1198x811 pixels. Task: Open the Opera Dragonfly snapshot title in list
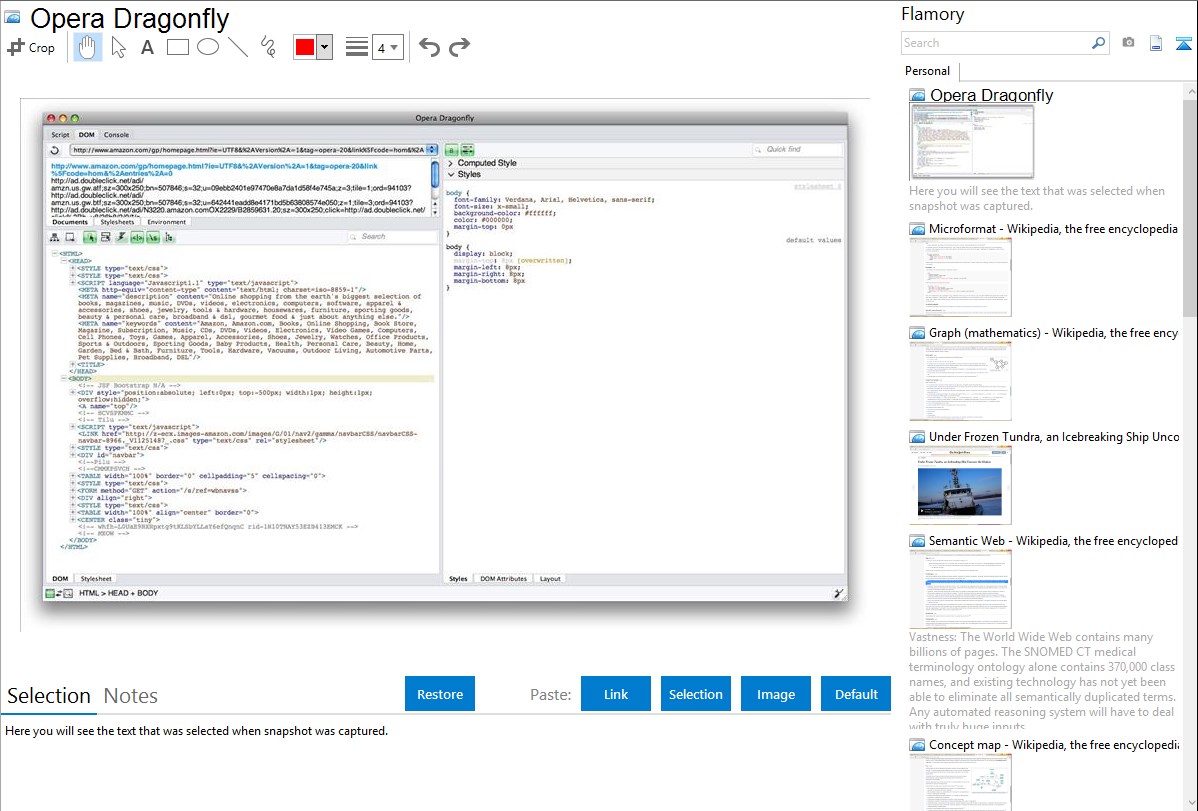992,95
